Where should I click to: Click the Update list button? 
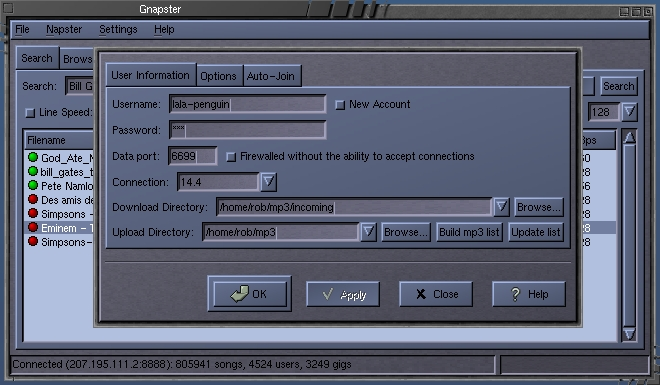pos(535,232)
